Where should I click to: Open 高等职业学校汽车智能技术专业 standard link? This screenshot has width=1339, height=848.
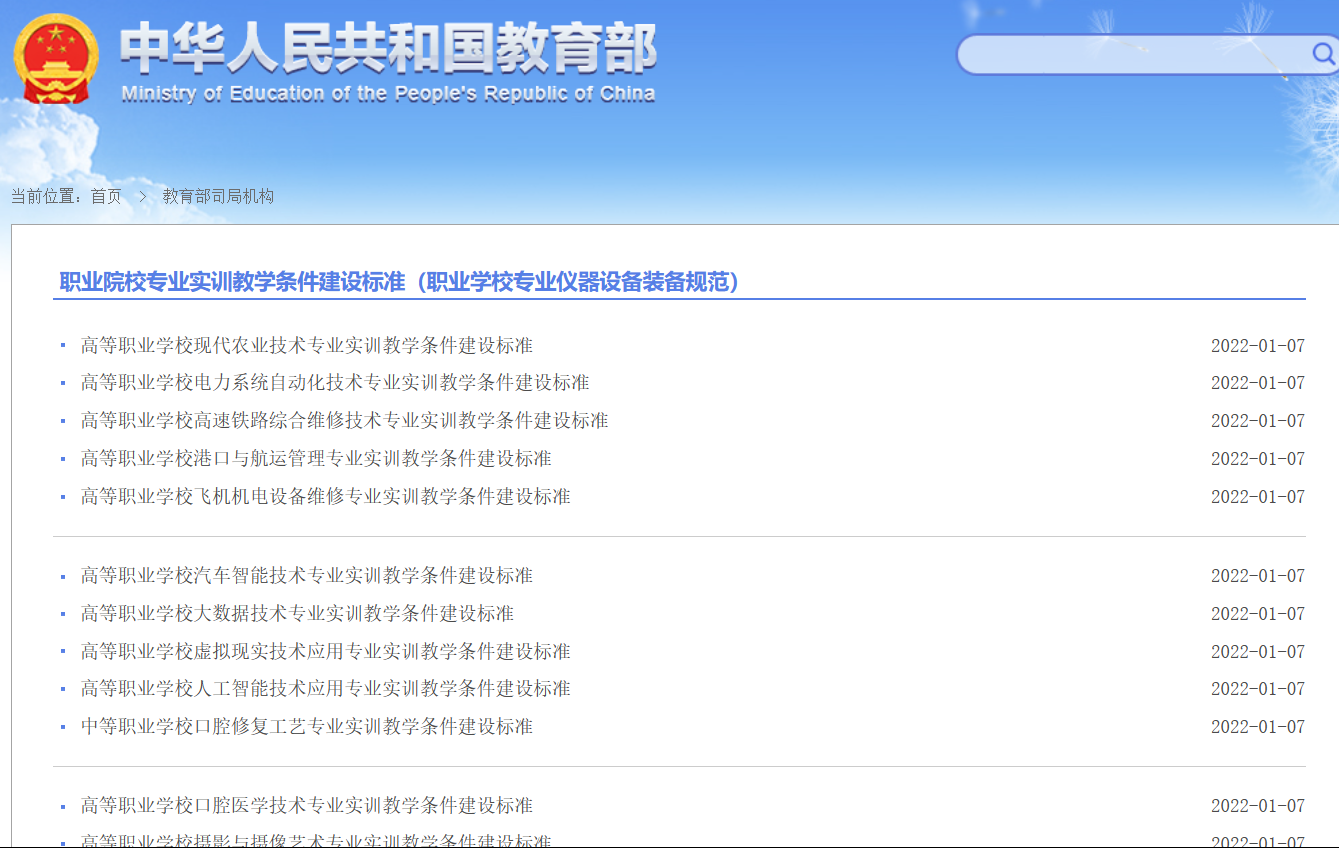pyautogui.click(x=307, y=576)
